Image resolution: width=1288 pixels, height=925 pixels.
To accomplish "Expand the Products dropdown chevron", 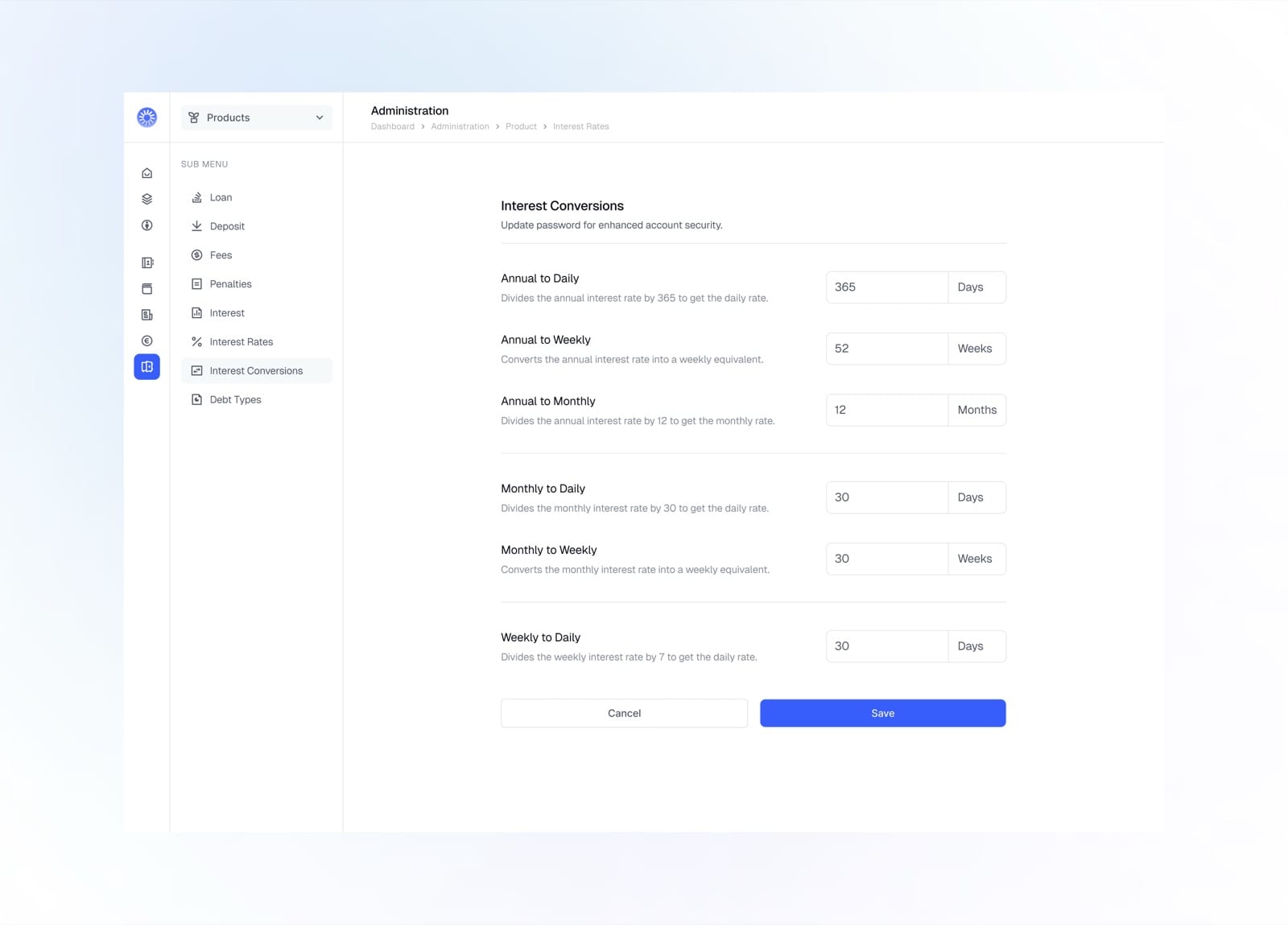I will click(320, 118).
